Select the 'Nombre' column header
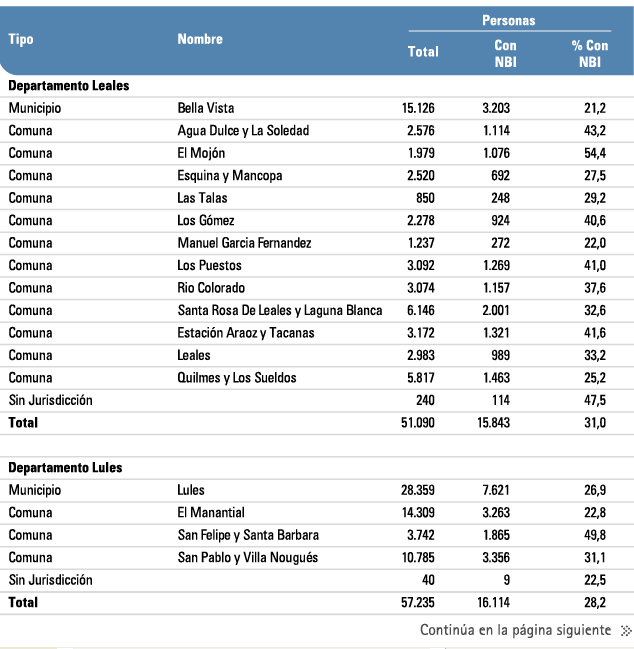Image resolution: width=634 pixels, height=649 pixels. point(200,39)
